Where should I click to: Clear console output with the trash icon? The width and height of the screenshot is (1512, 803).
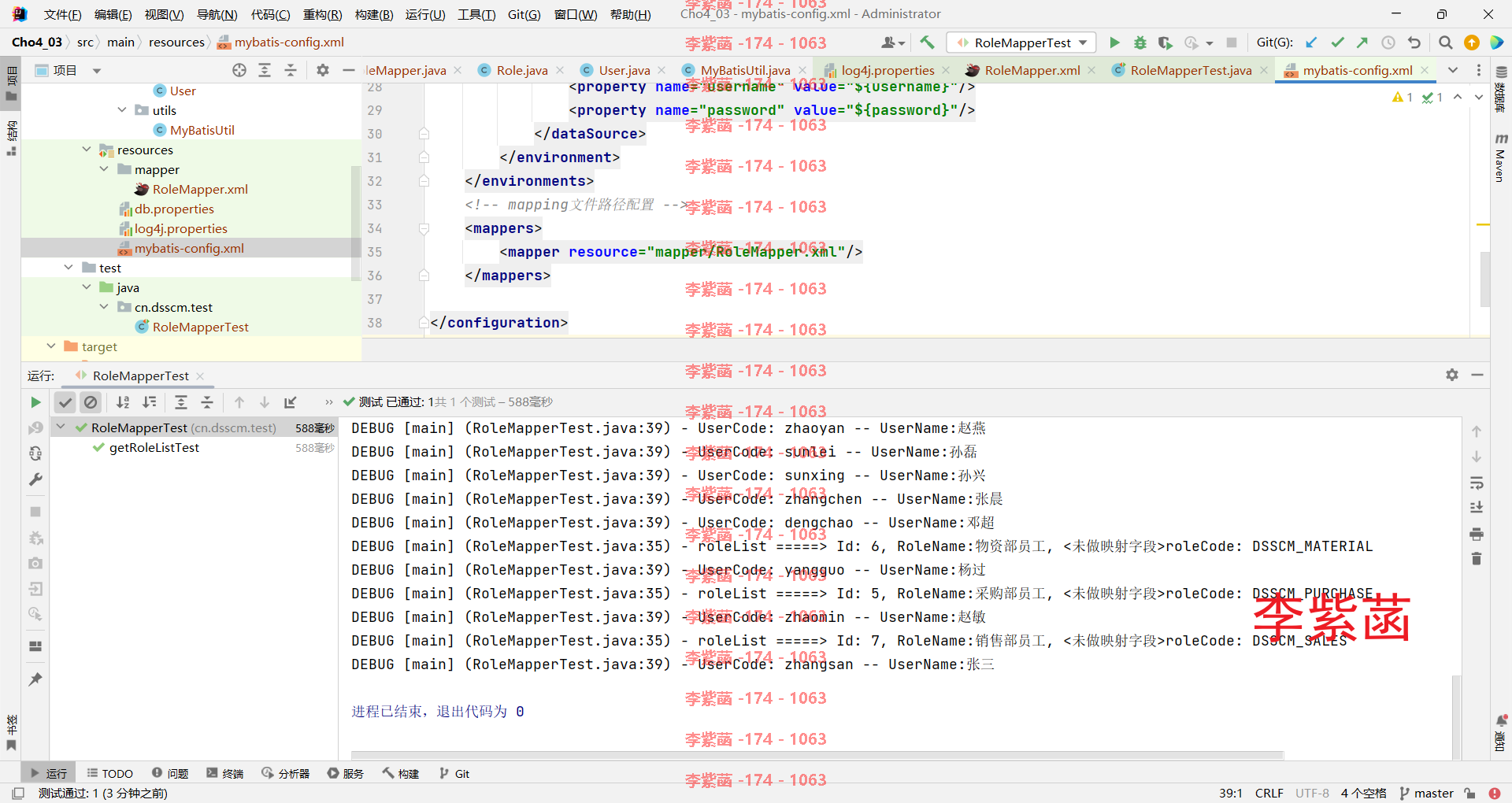pos(1477,559)
